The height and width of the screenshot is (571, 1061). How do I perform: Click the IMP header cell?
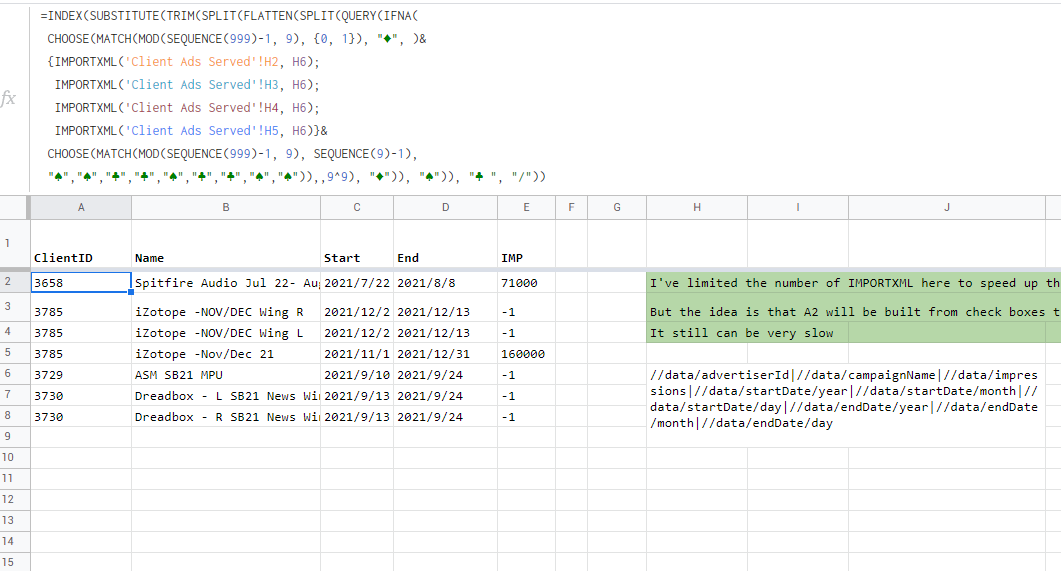click(526, 244)
